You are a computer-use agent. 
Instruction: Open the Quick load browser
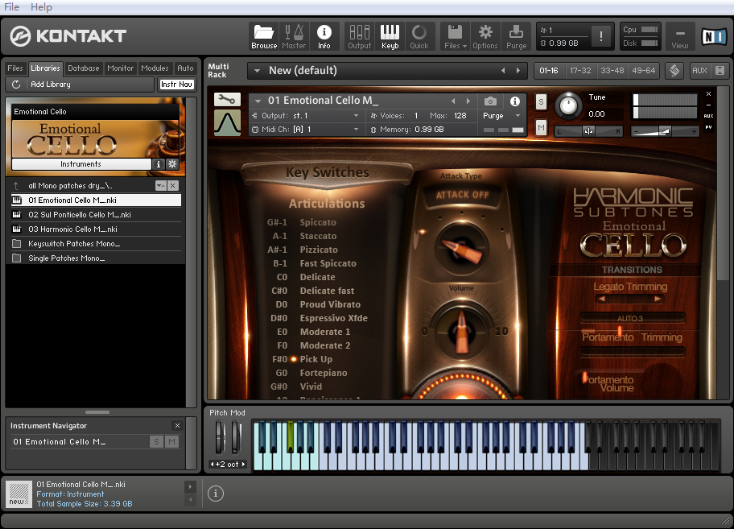(x=419, y=37)
